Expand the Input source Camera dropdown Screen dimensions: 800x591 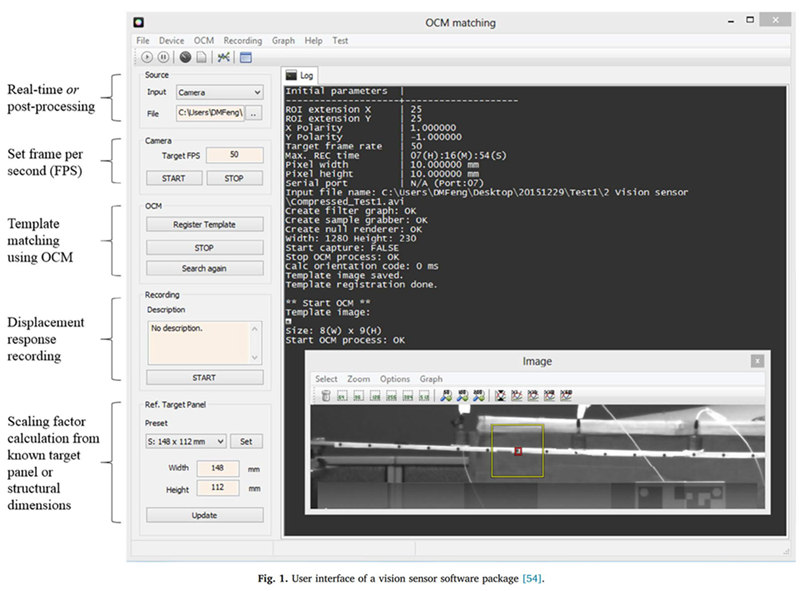pyautogui.click(x=220, y=92)
